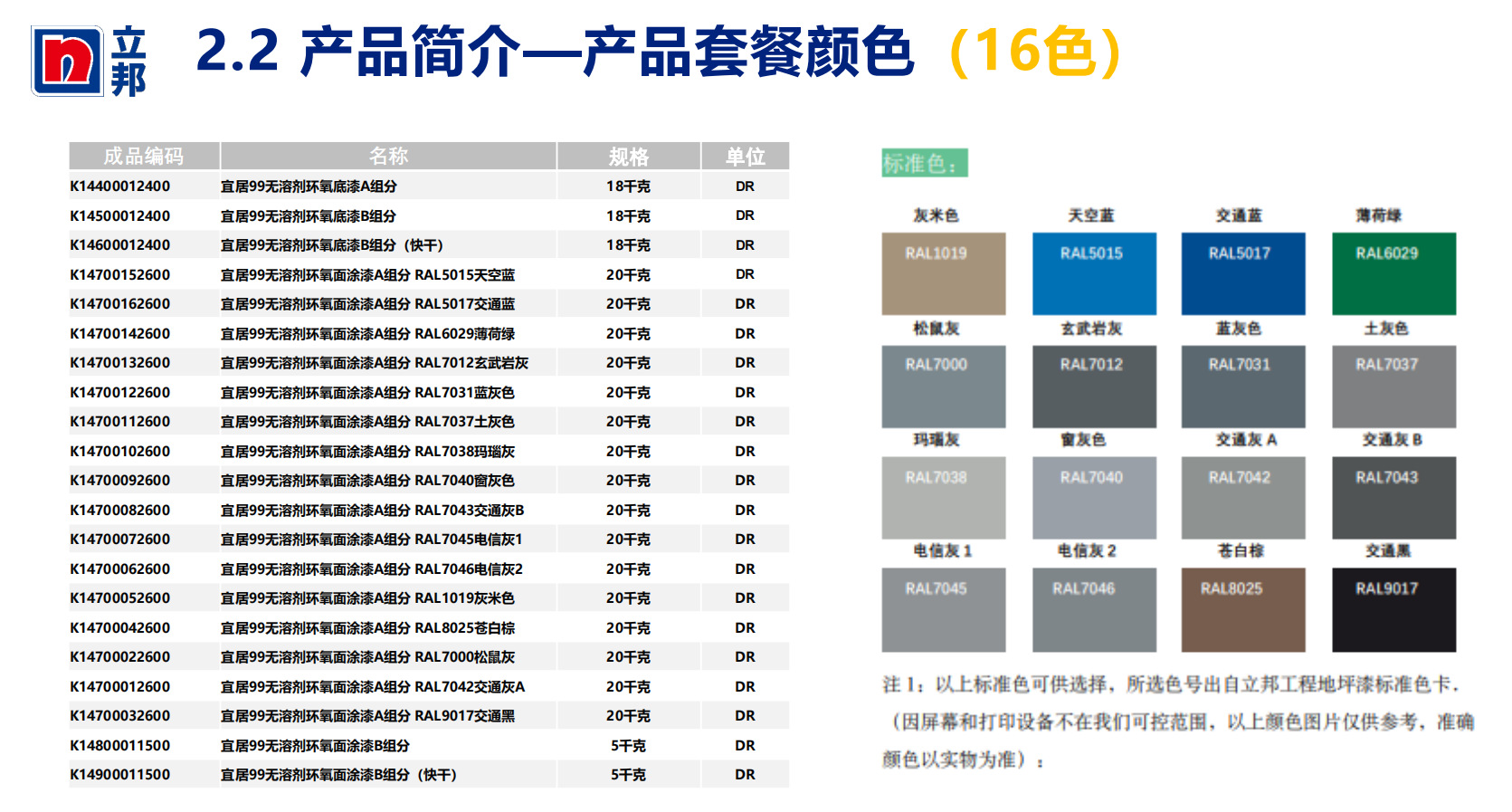Select the name ending RAL5015天空蓝
This screenshot has width=1512, height=812.
click(368, 274)
